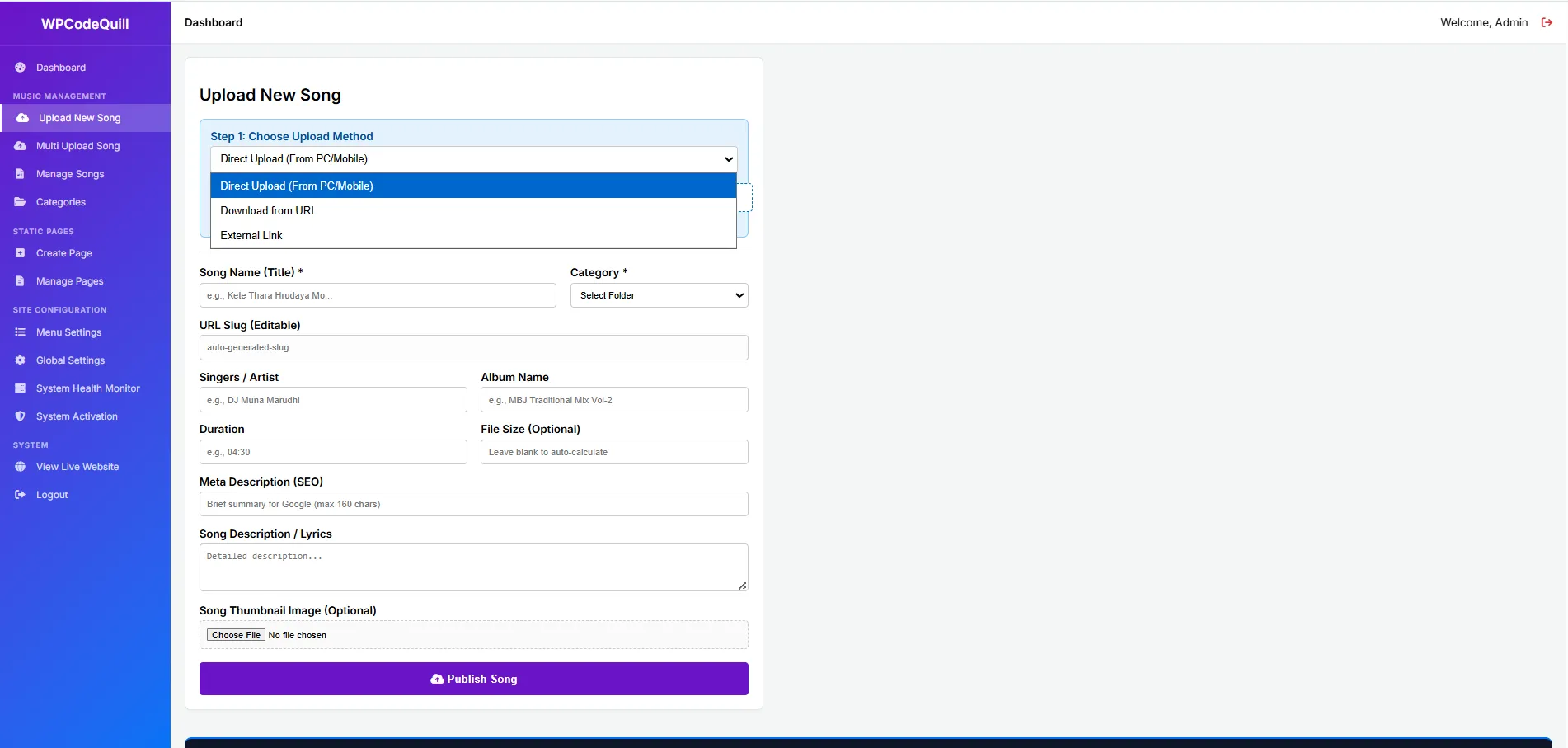This screenshot has width=1568, height=748.
Task: Select Download from URL option
Action: pos(268,211)
